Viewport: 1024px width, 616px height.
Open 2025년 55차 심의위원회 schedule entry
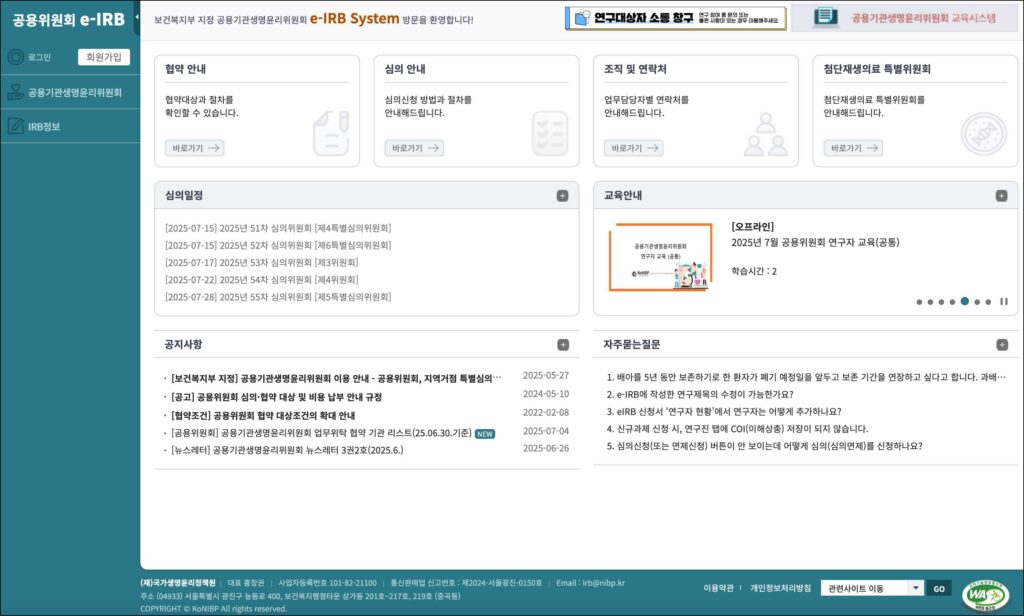click(x=278, y=297)
